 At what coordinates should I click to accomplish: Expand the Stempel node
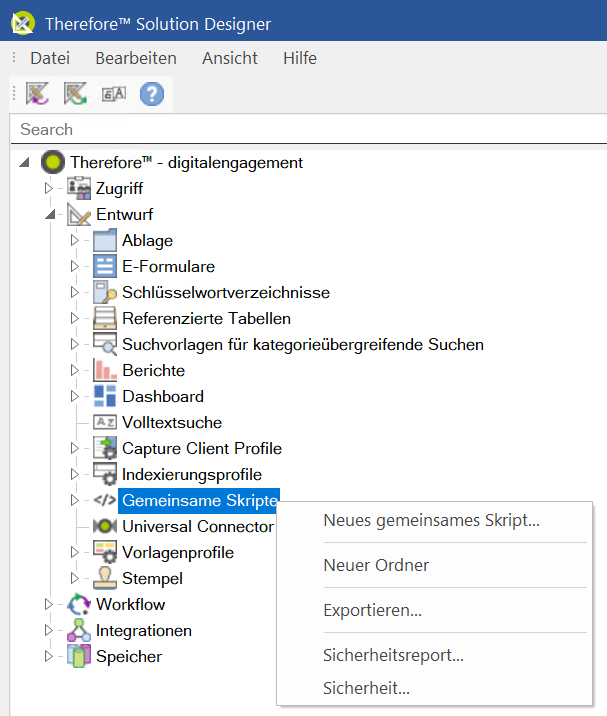click(75, 579)
